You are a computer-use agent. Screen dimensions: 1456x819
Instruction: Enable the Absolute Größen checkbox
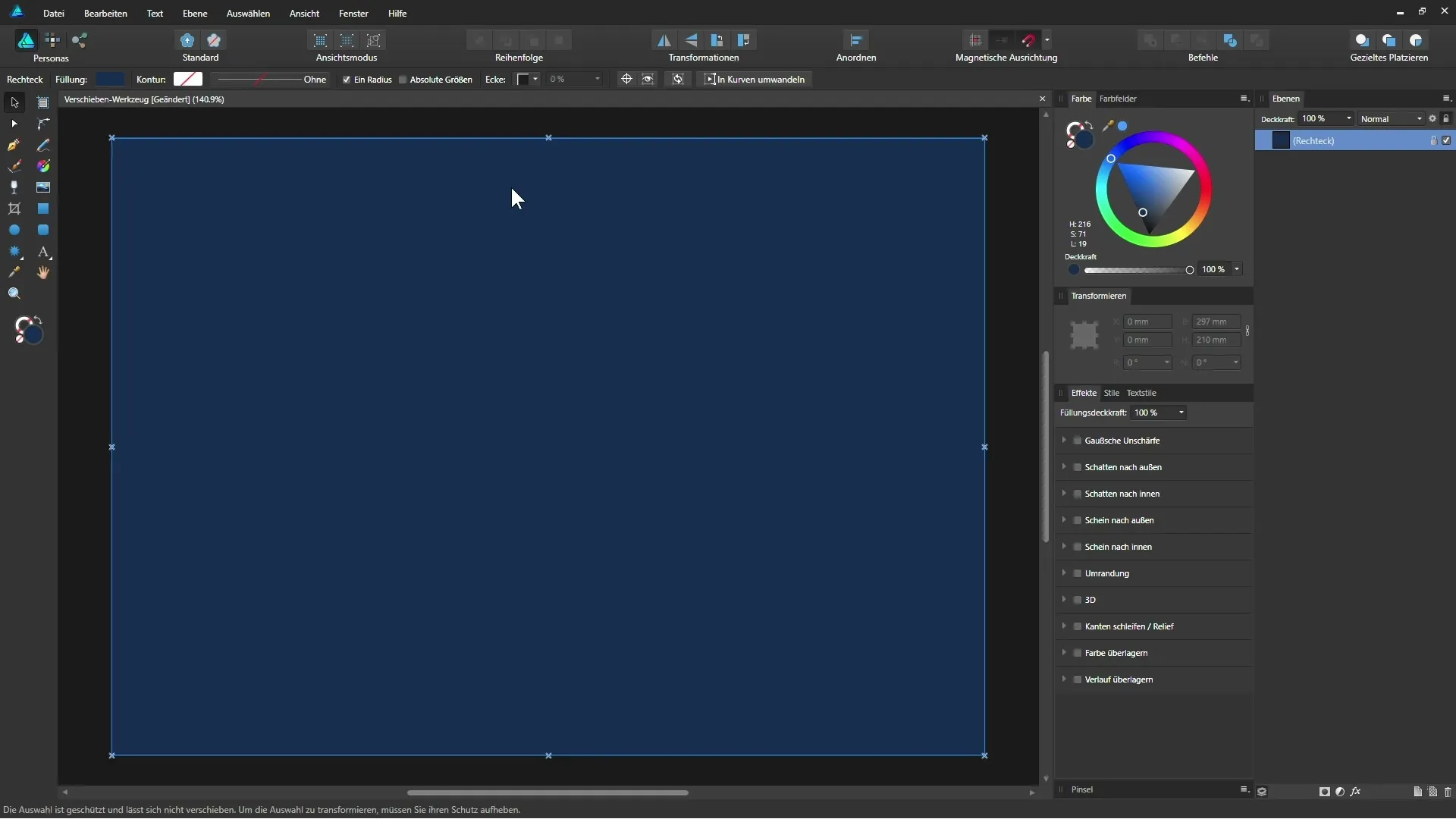[x=403, y=80]
